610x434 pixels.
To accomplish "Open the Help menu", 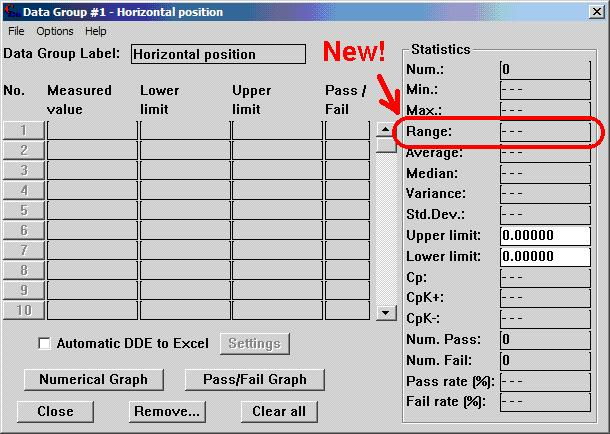I will tap(96, 31).
